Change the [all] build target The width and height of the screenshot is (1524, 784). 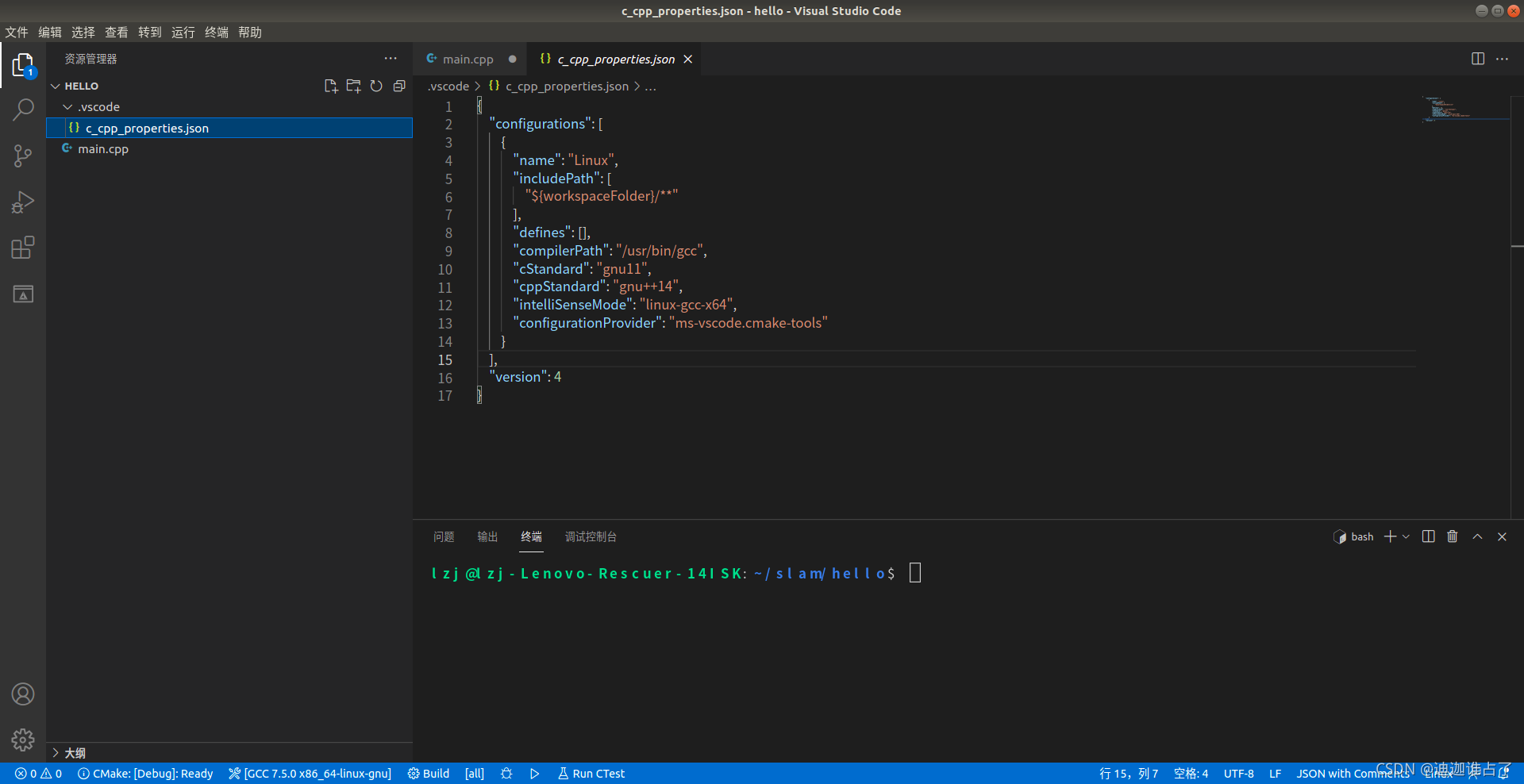point(475,773)
